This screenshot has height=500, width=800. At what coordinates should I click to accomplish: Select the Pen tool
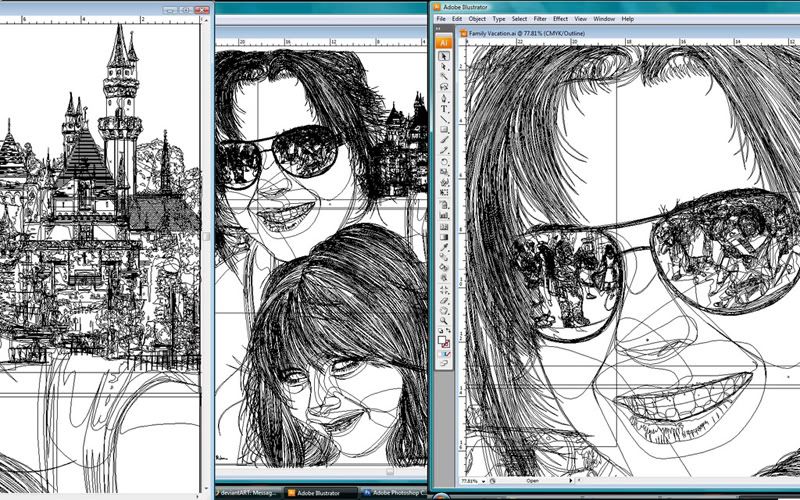[443, 98]
